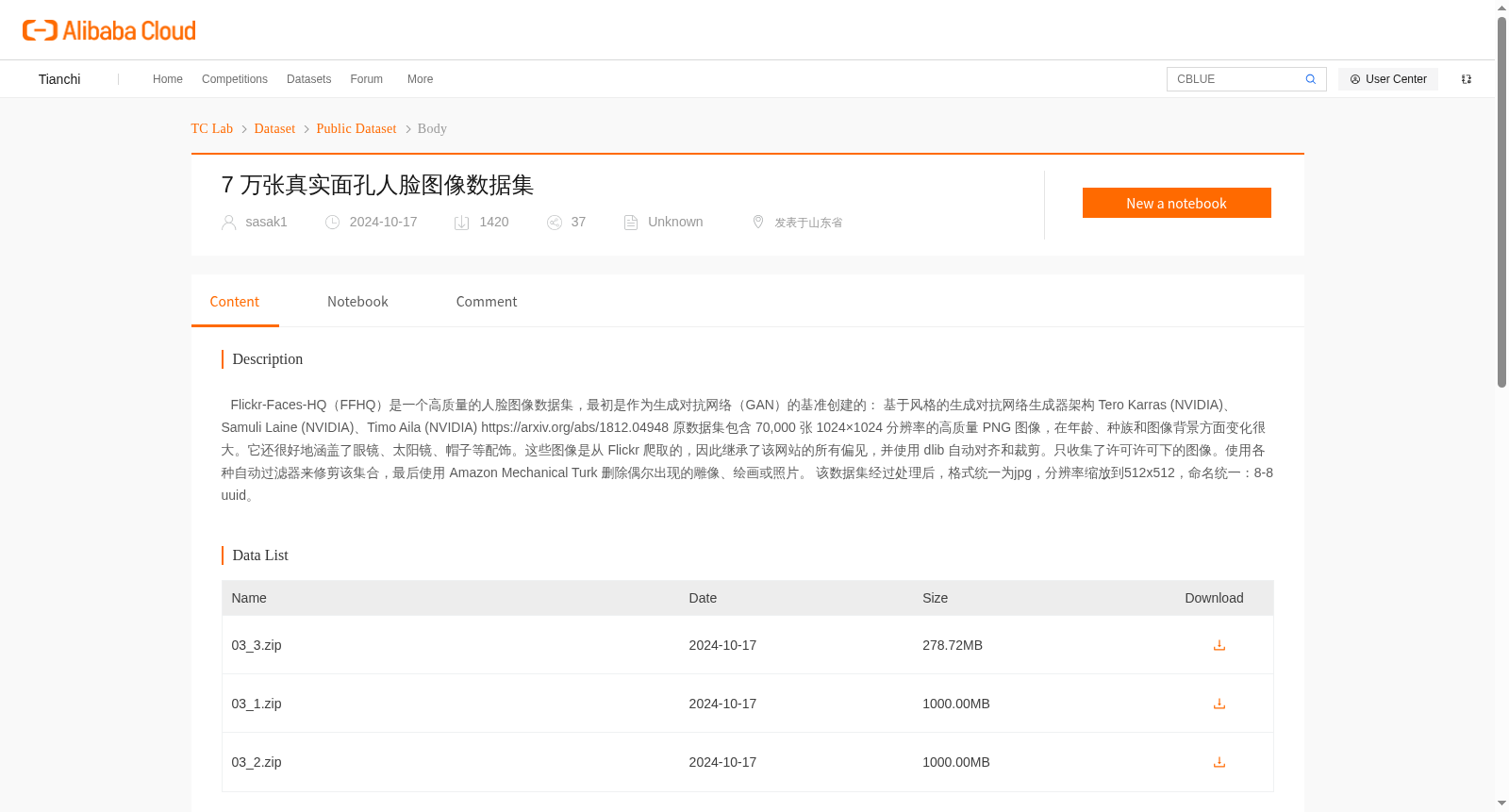Click the 03_2.zip file name
1509x812 pixels.
point(257,762)
